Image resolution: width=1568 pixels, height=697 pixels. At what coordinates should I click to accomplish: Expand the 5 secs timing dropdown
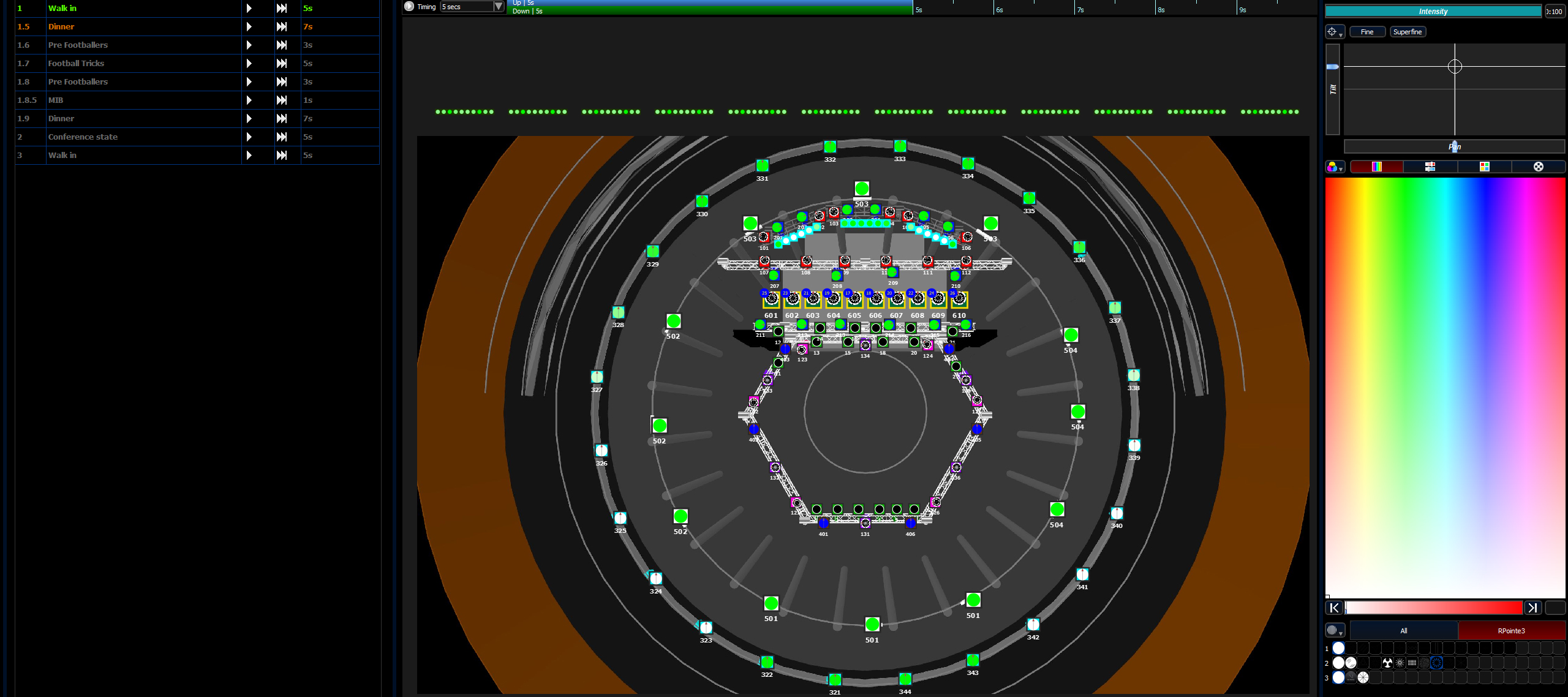click(x=499, y=7)
